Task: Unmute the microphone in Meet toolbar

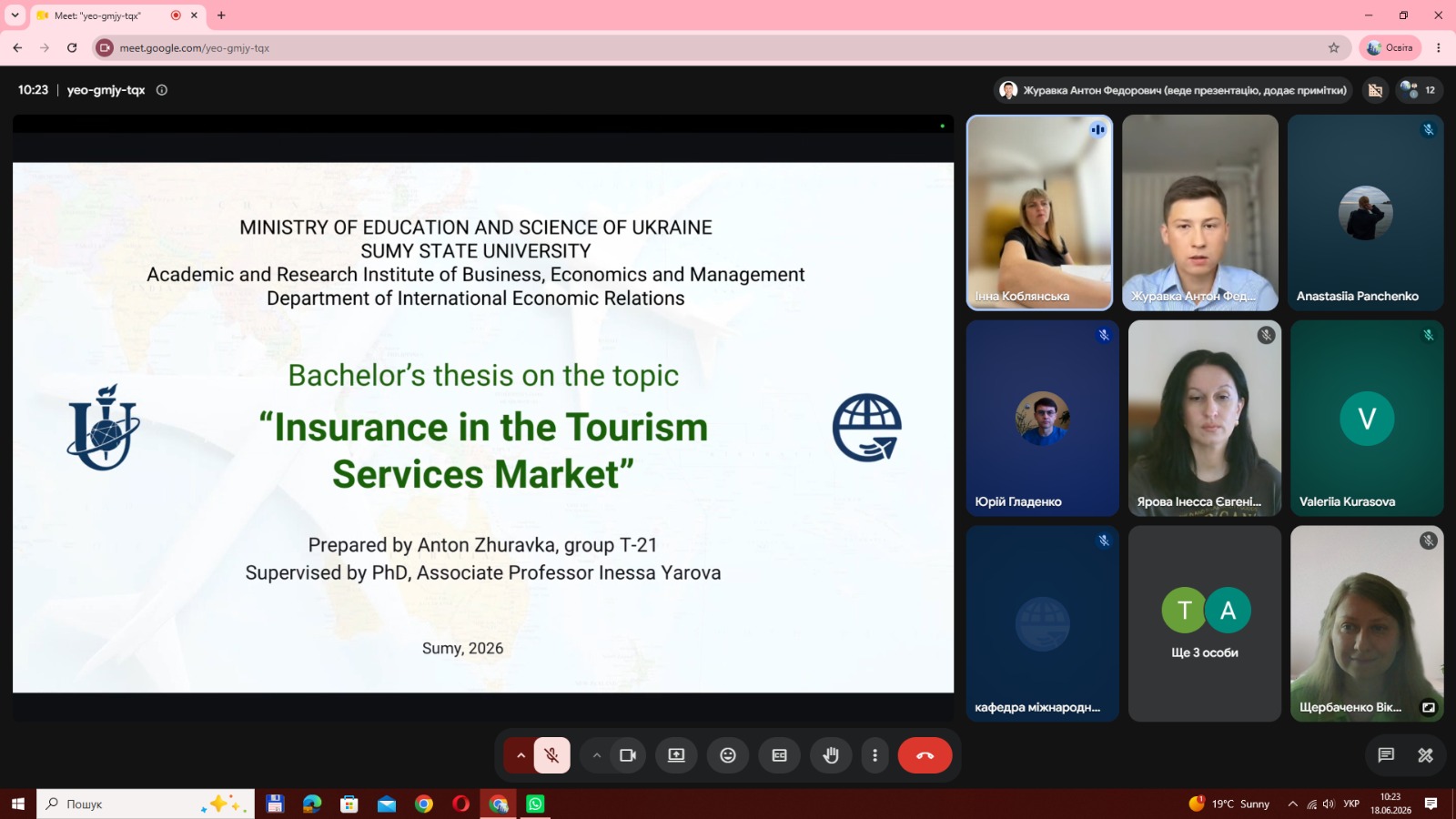Action: tap(551, 755)
